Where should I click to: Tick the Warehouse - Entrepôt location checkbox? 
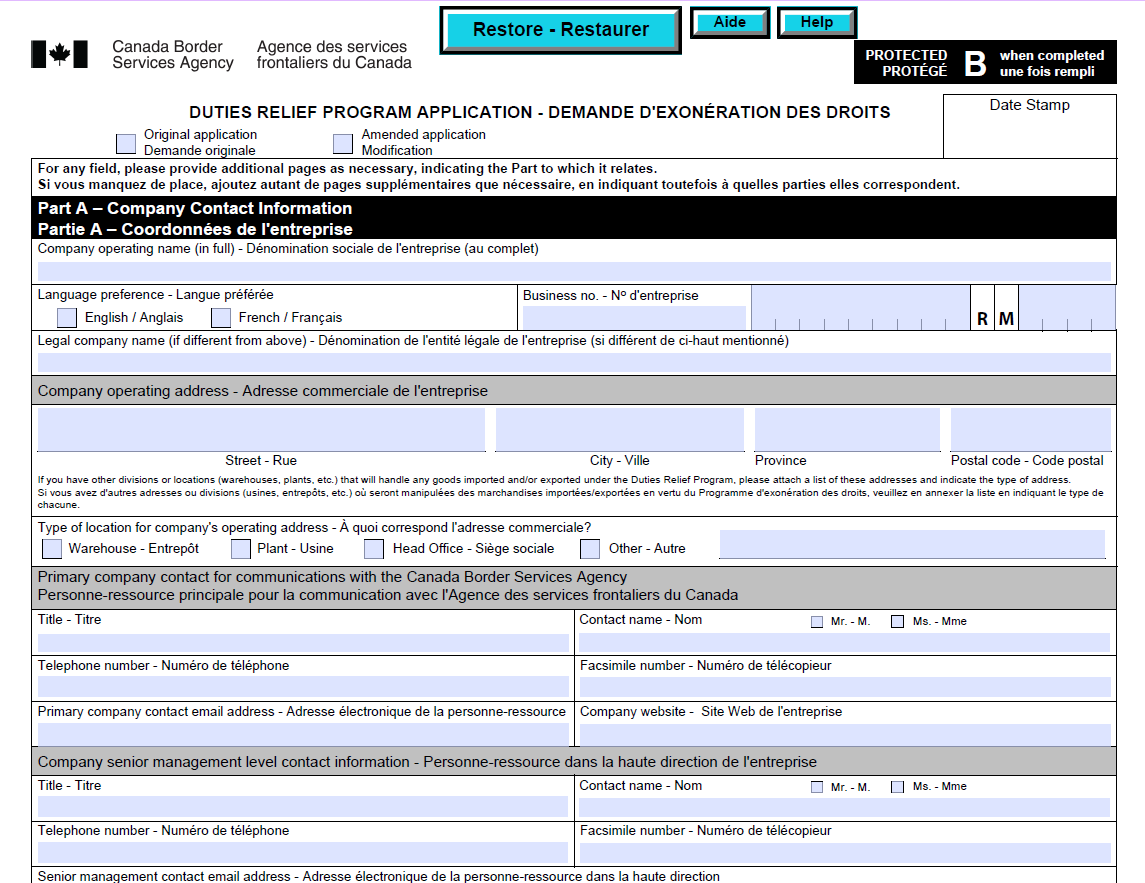coord(52,548)
